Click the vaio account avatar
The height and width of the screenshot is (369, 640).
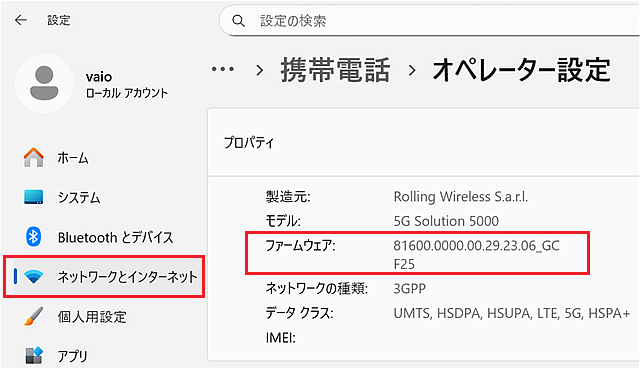coord(44,83)
